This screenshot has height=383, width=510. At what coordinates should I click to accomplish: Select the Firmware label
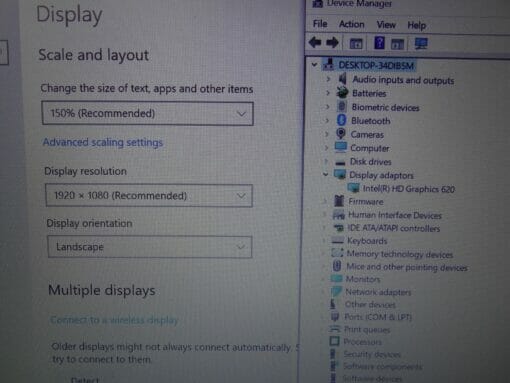[x=366, y=202]
